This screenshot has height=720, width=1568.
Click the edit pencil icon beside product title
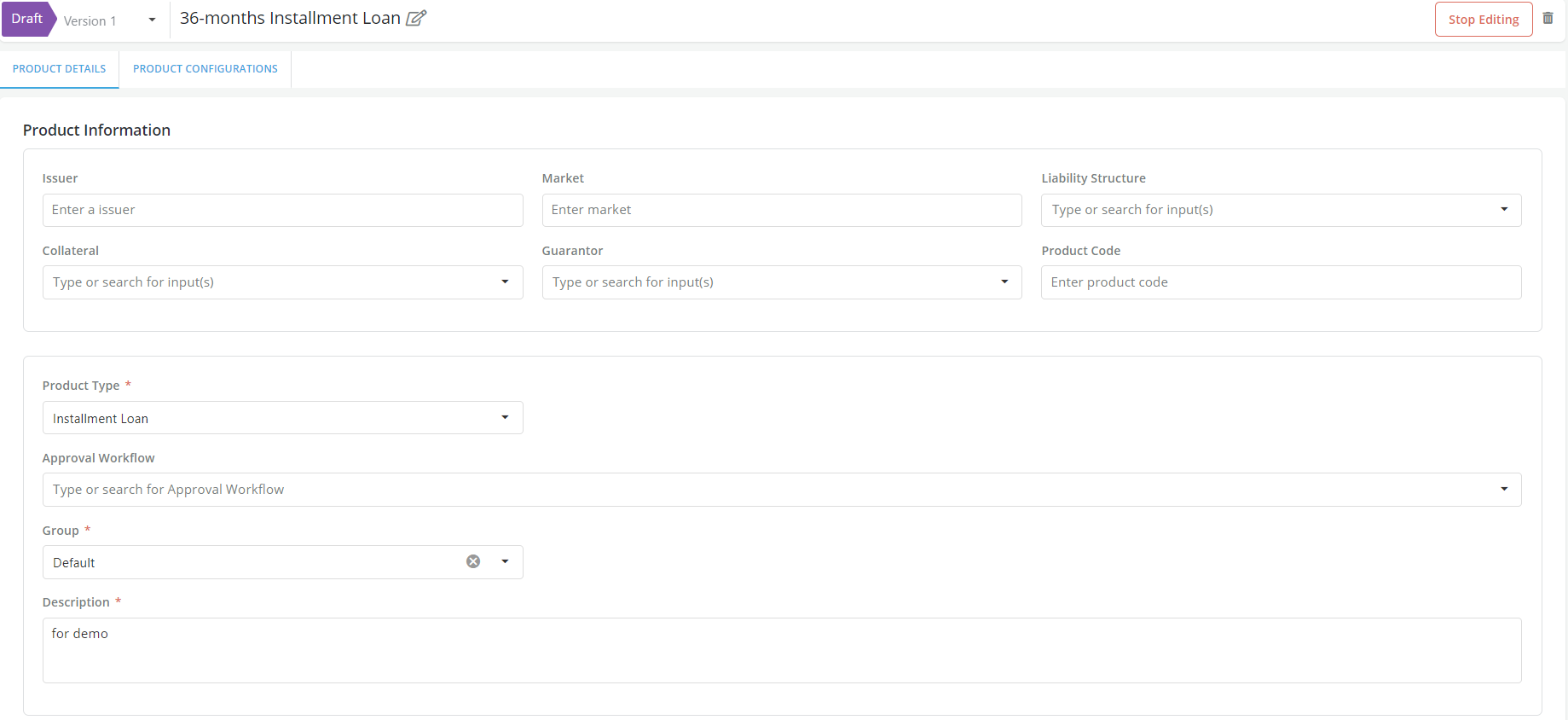point(416,18)
